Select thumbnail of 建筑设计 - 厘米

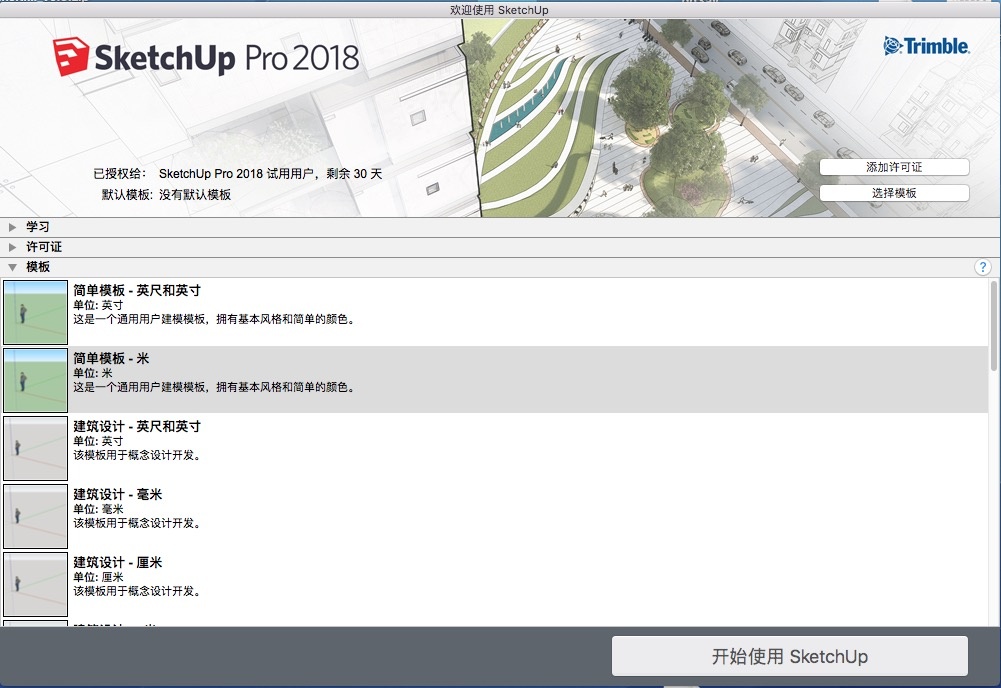click(x=35, y=584)
